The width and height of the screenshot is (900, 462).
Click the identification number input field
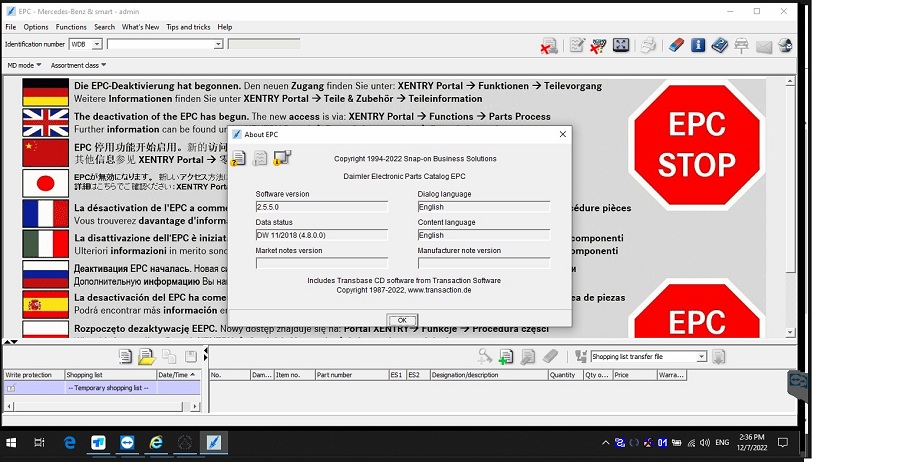pos(160,44)
